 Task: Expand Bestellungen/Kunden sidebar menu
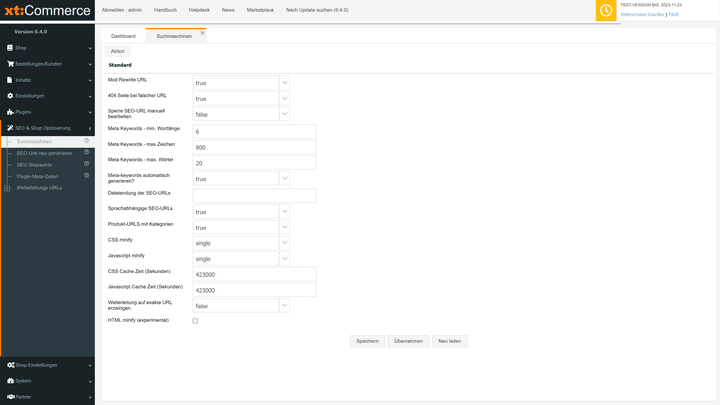[x=90, y=64]
